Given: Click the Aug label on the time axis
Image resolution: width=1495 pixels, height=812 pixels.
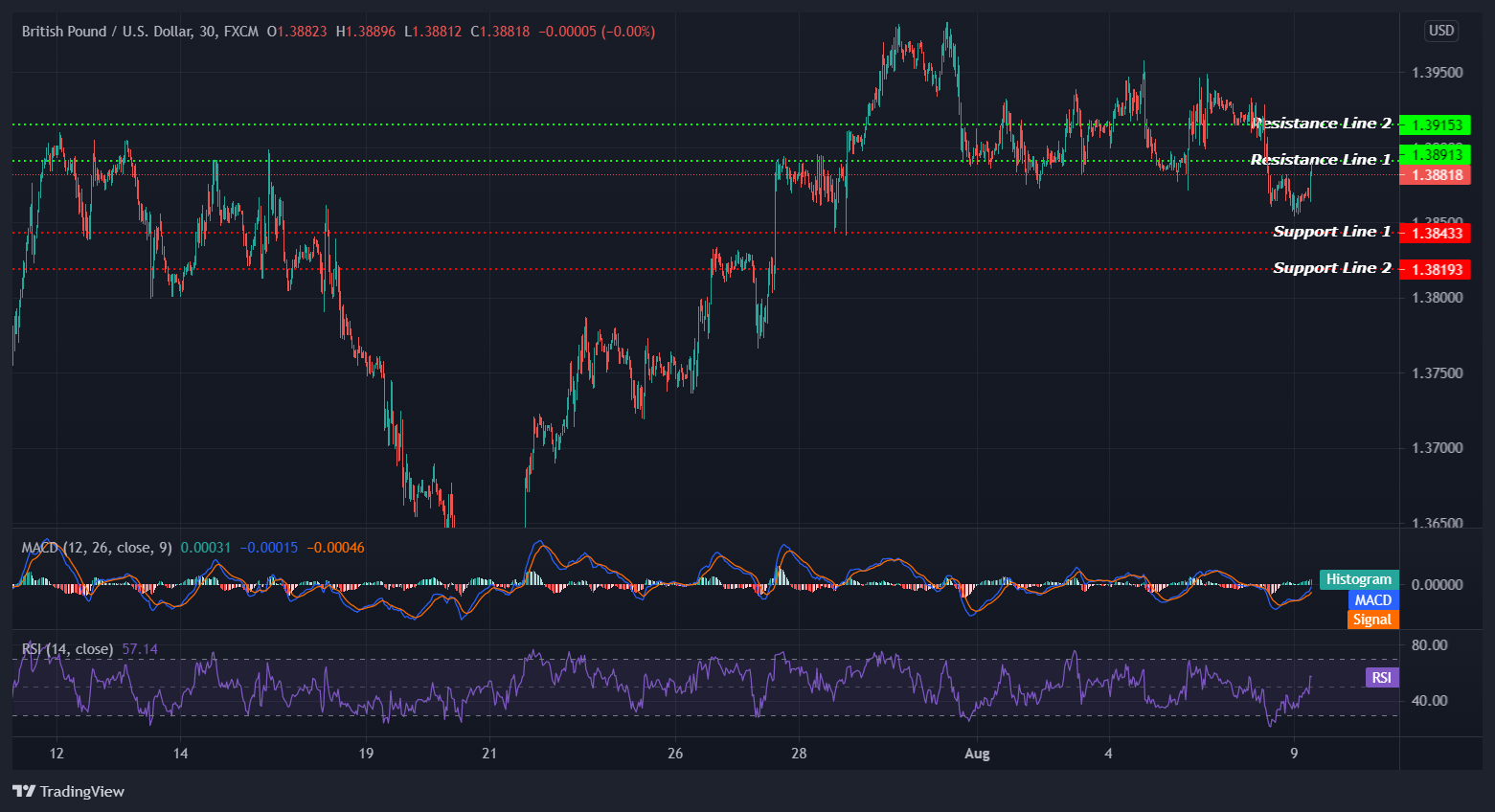Looking at the screenshot, I should coord(977,754).
